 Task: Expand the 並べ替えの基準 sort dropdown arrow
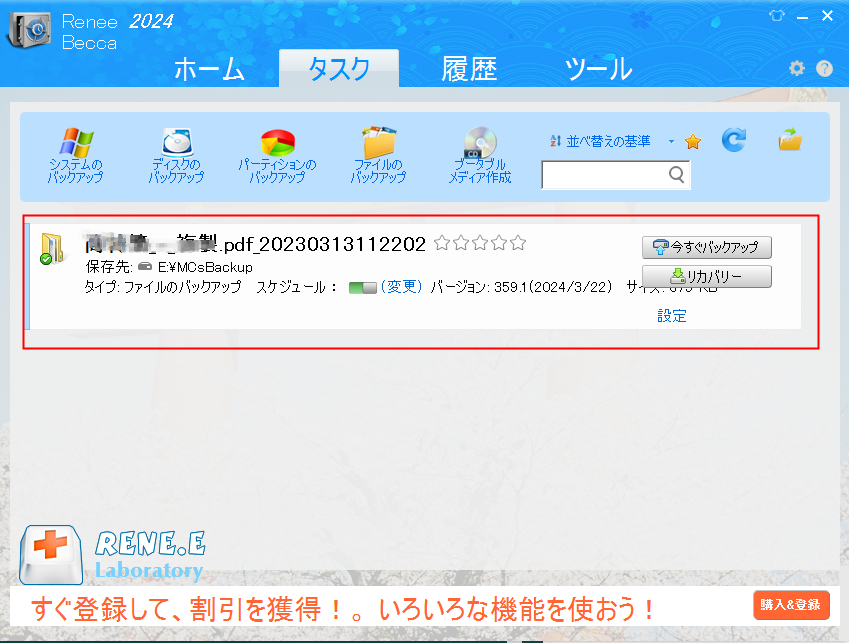671,142
